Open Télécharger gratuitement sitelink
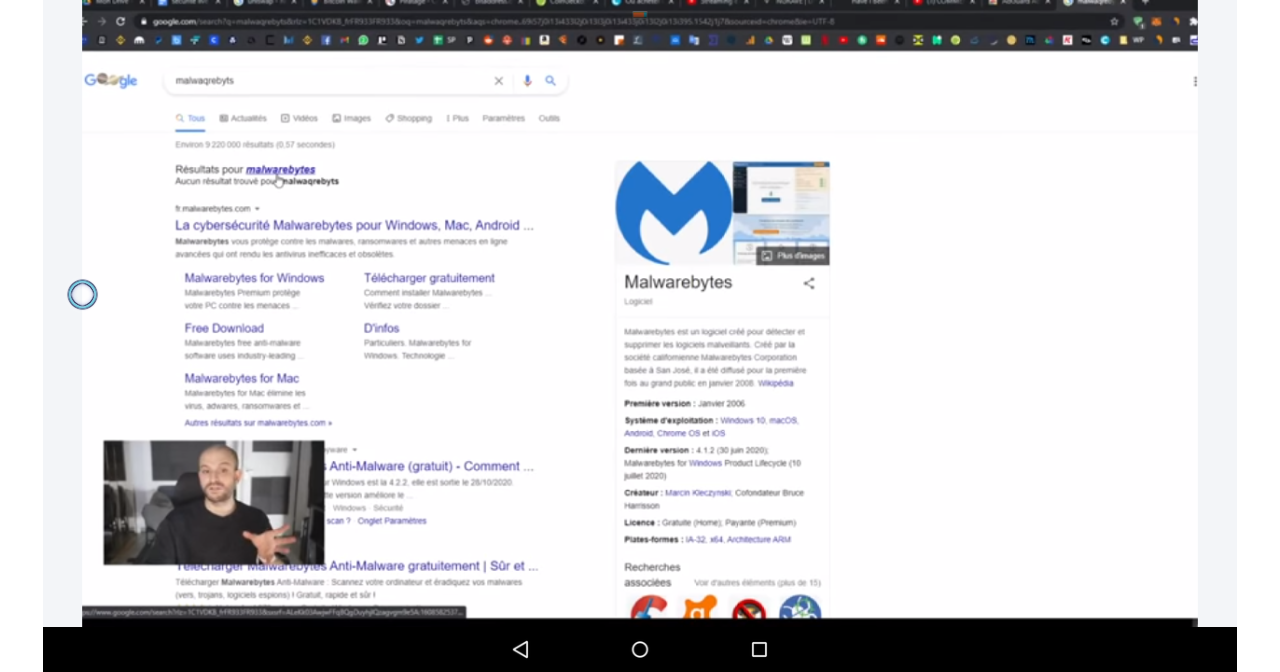Viewport: 1280px width, 672px height. [x=429, y=278]
